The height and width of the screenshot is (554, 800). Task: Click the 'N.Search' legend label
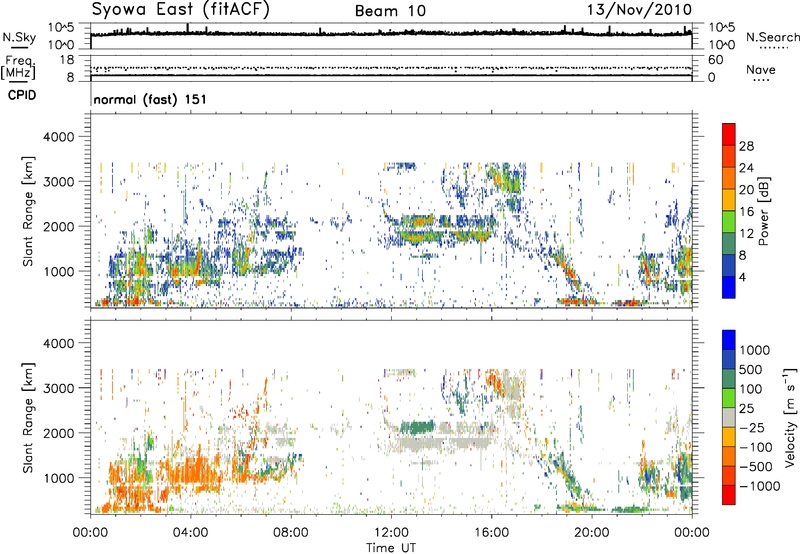[x=772, y=37]
